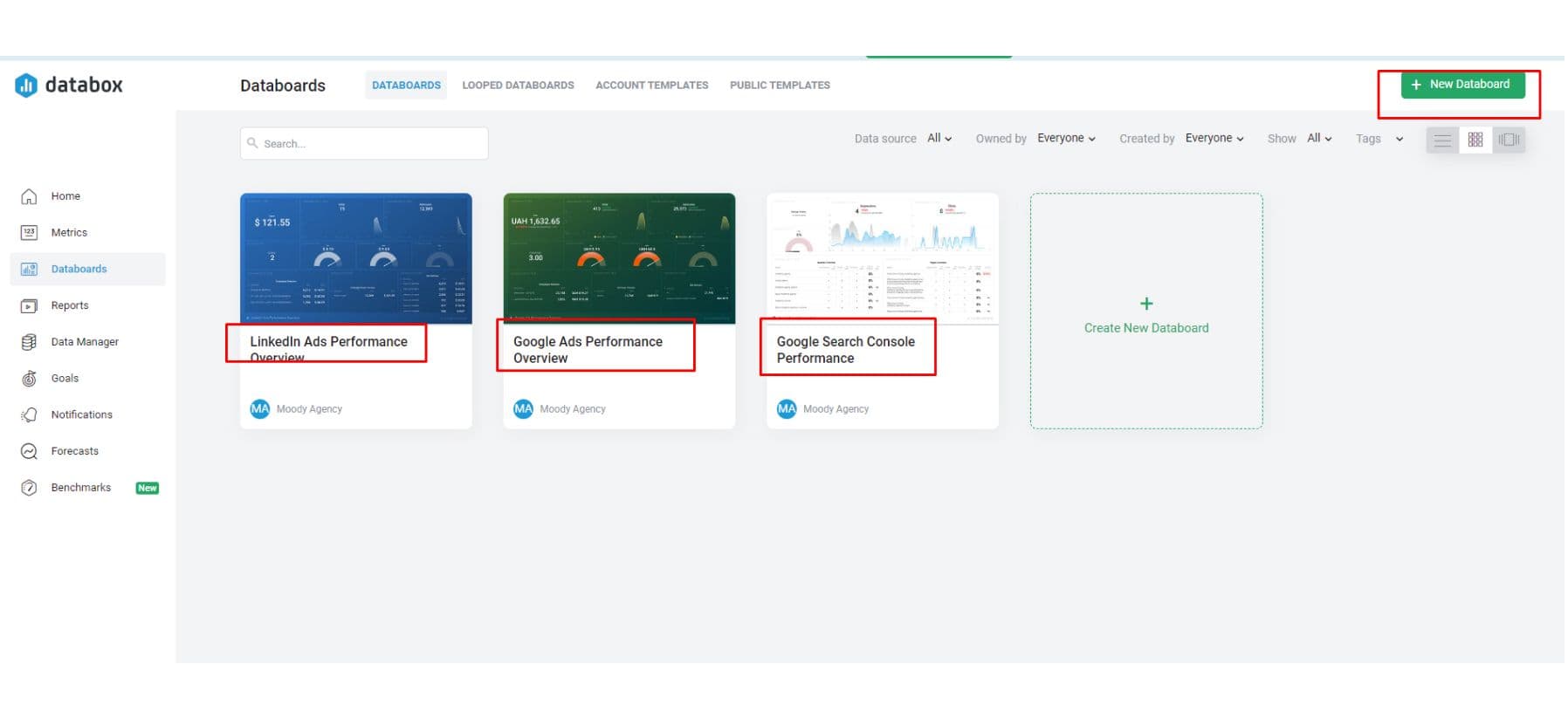The width and height of the screenshot is (1568, 719).
Task: Open Google Search Console Performance title
Action: pos(845,350)
